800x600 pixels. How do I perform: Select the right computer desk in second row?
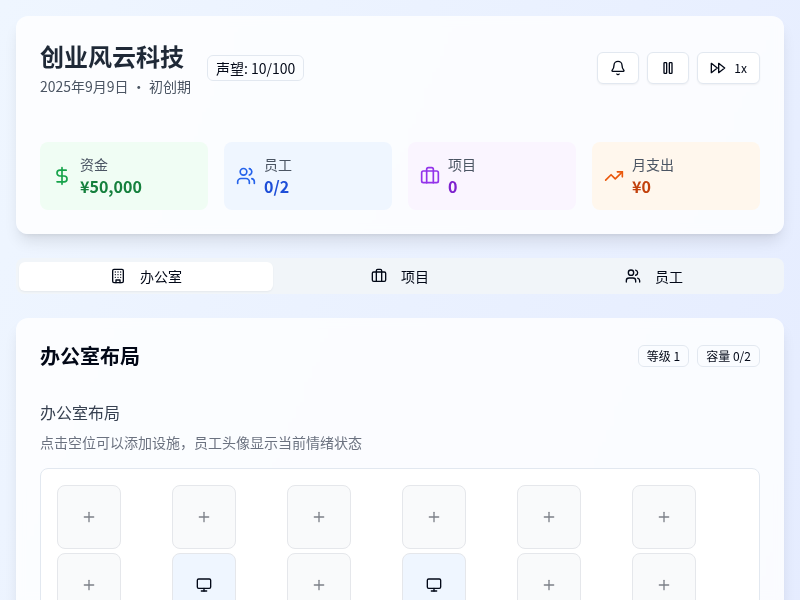pos(434,577)
